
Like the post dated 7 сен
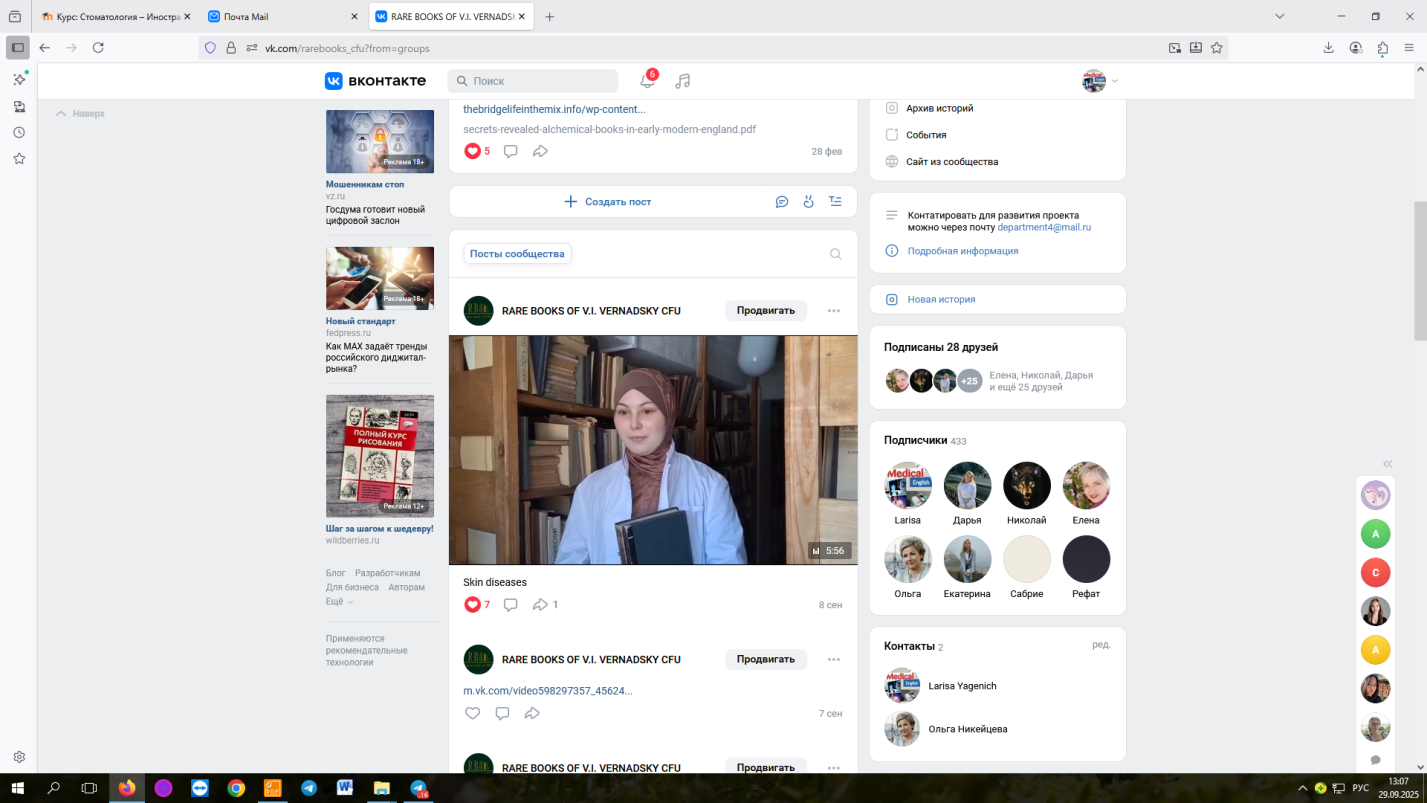[473, 713]
